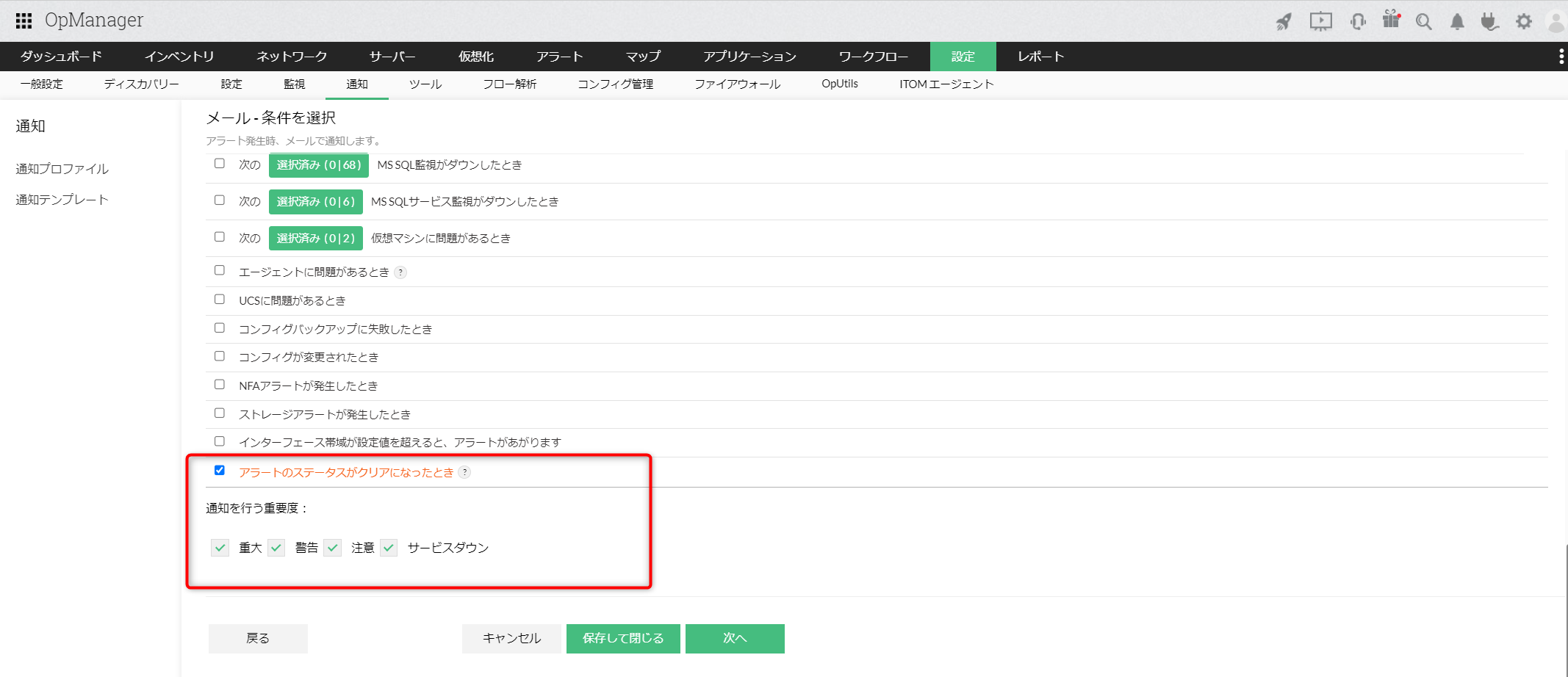This screenshot has height=677, width=1568.
Task: Select the green 設定 main menu item
Action: point(963,57)
